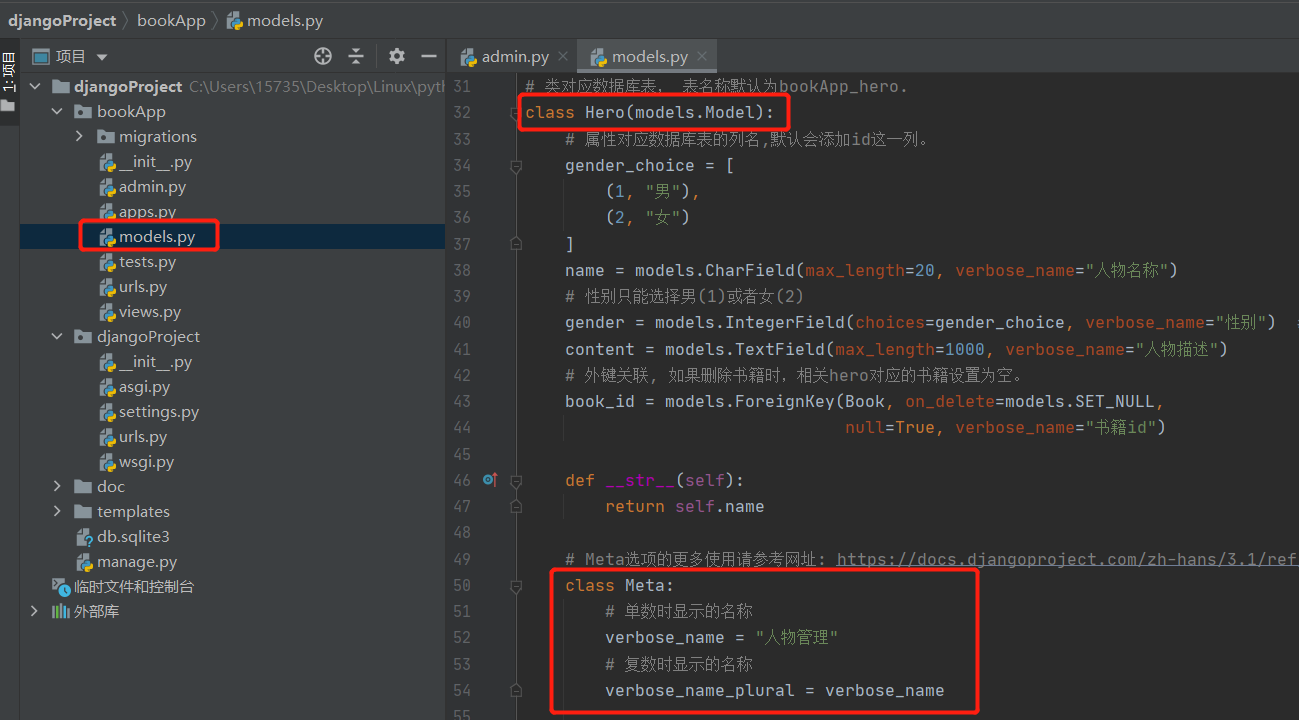Switch to the admin.py editor tab

point(514,57)
